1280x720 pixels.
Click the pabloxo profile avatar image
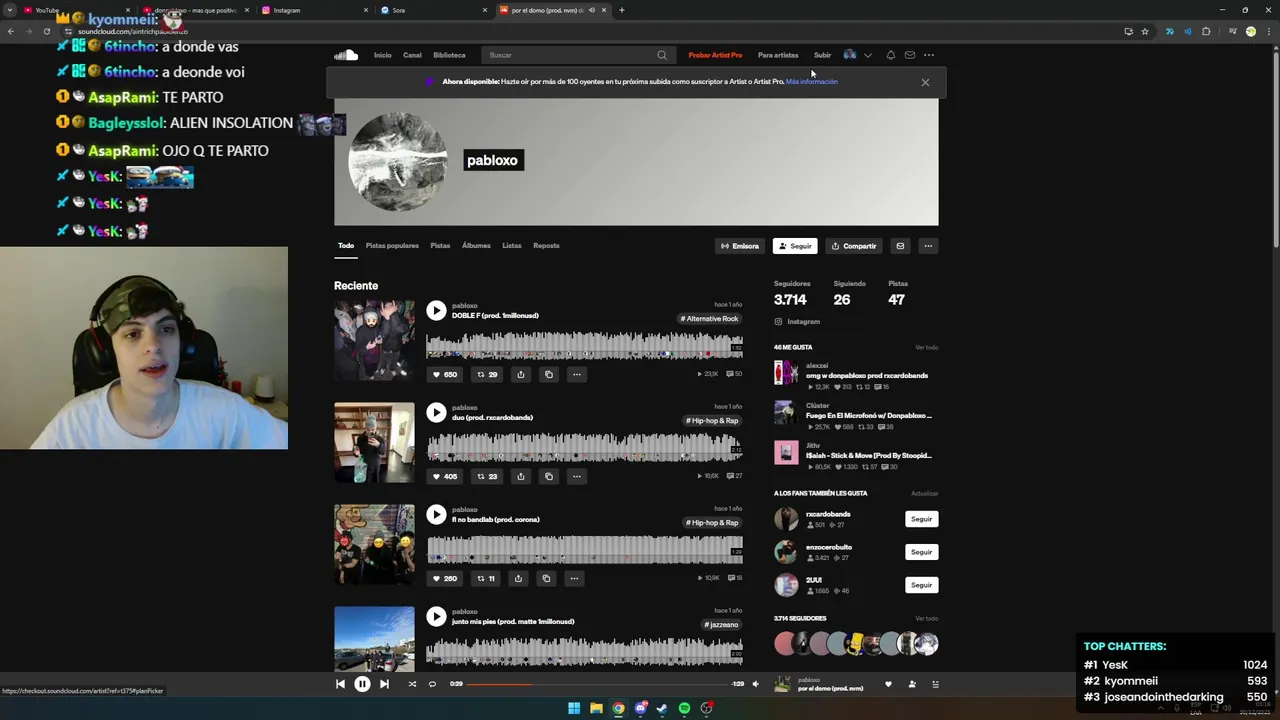[397, 161]
